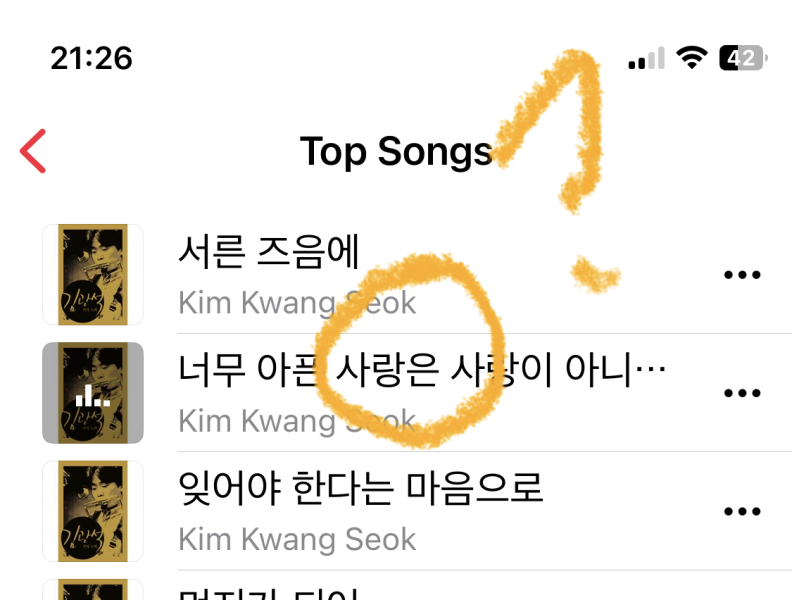Tap the cellular signal bars icon
The height and width of the screenshot is (600, 792).
(x=647, y=58)
